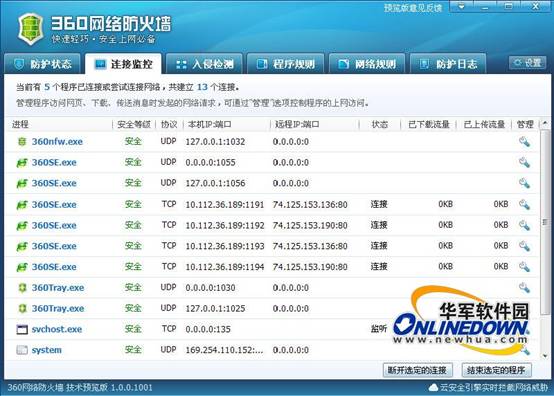Select the system process name
Image resolution: width=554 pixels, height=396 pixels.
pos(47,350)
